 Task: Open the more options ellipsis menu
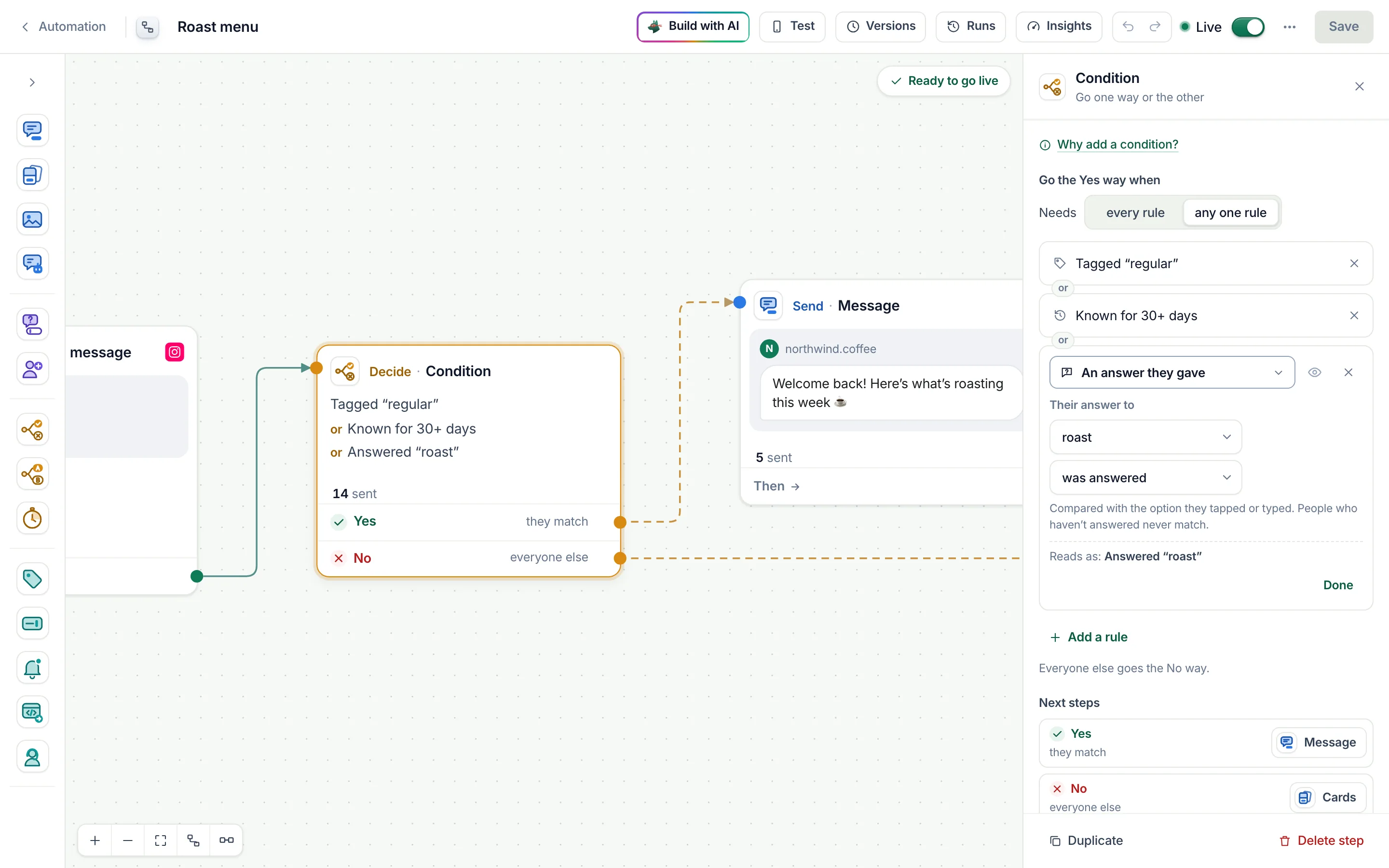click(1290, 27)
